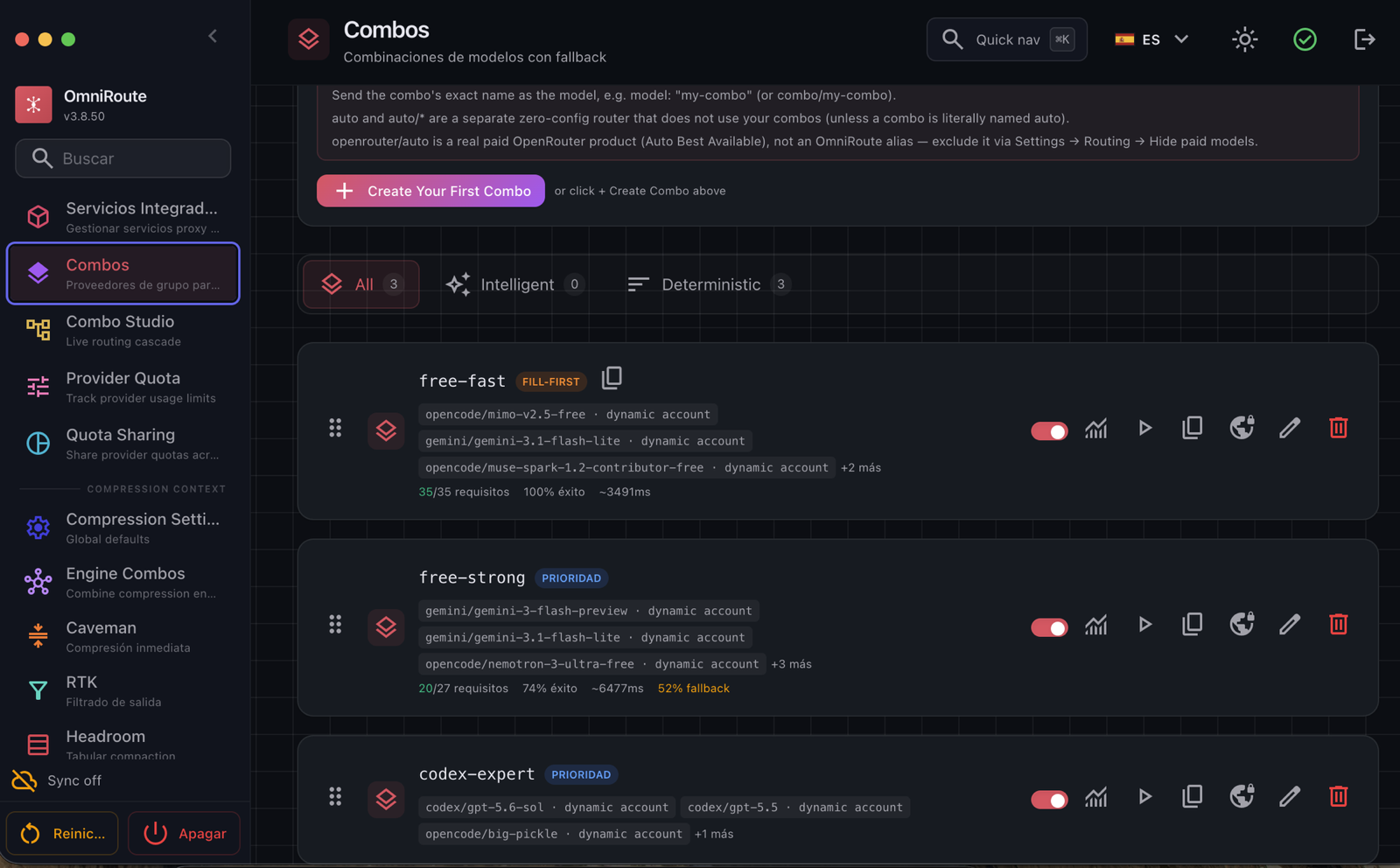This screenshot has width=1400, height=868.
Task: Collapse the sidebar with chevron
Action: point(213,36)
